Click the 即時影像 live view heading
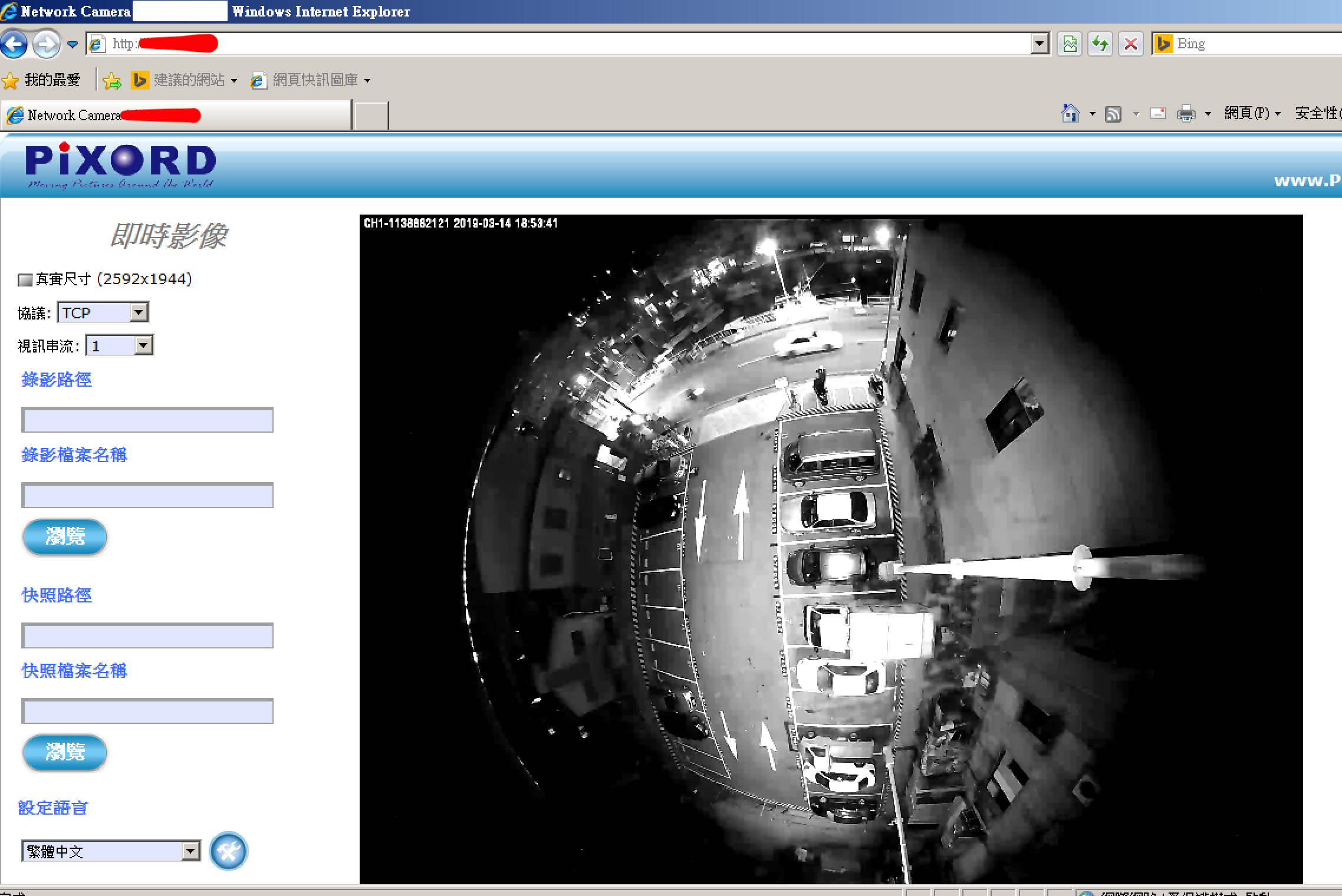1342x896 pixels. (x=169, y=236)
